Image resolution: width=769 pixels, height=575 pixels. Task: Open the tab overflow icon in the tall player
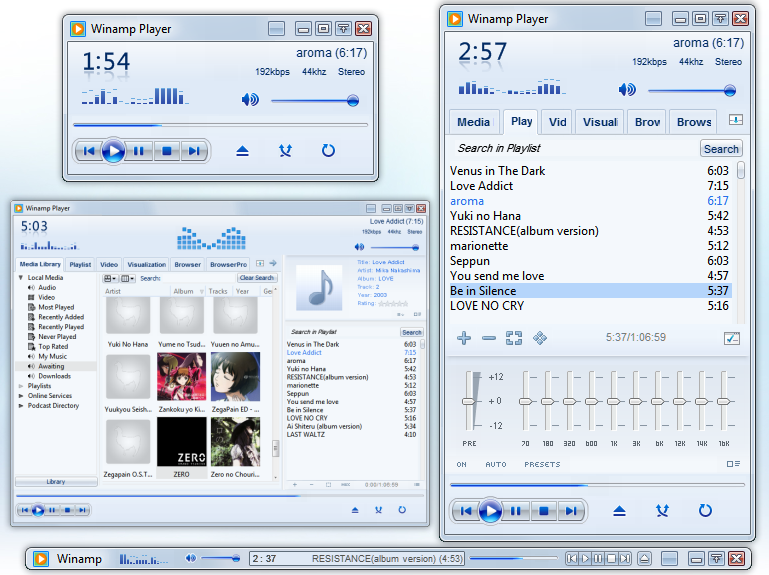point(736,120)
